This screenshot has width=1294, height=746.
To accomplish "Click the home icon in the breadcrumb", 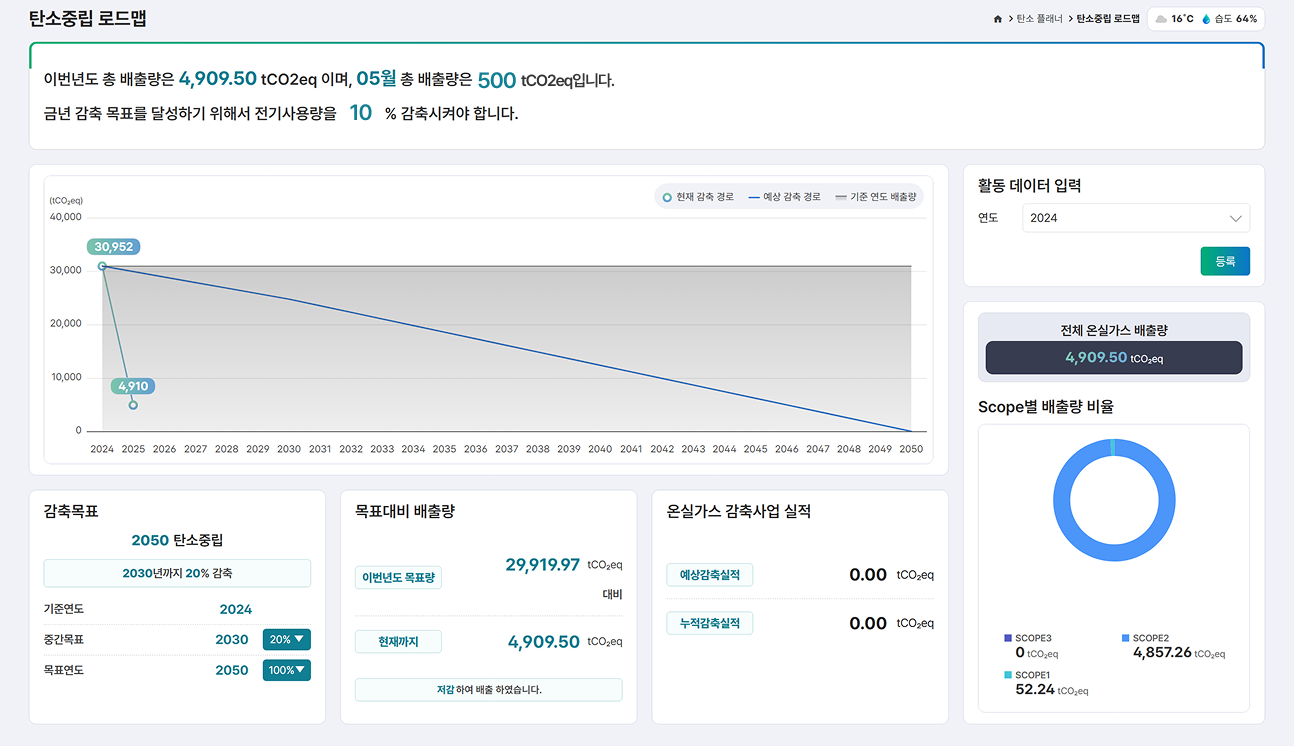I will click(x=996, y=17).
